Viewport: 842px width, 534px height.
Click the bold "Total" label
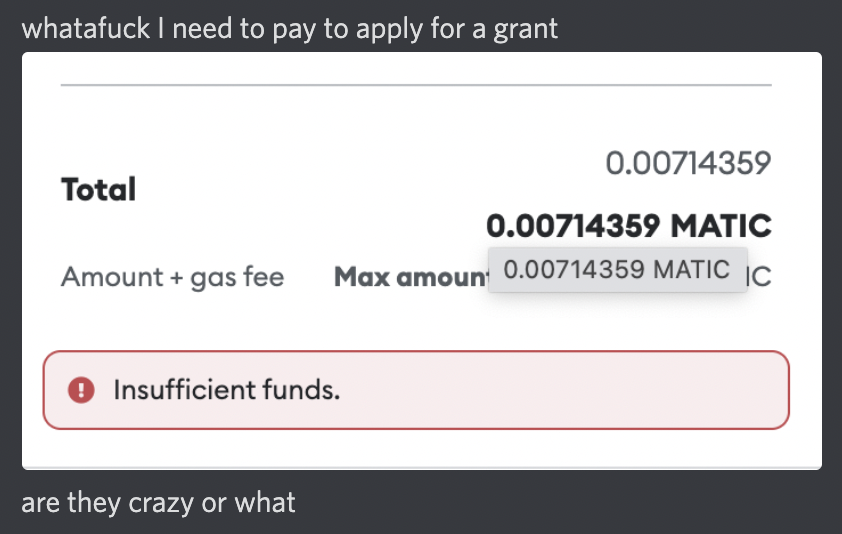(98, 189)
